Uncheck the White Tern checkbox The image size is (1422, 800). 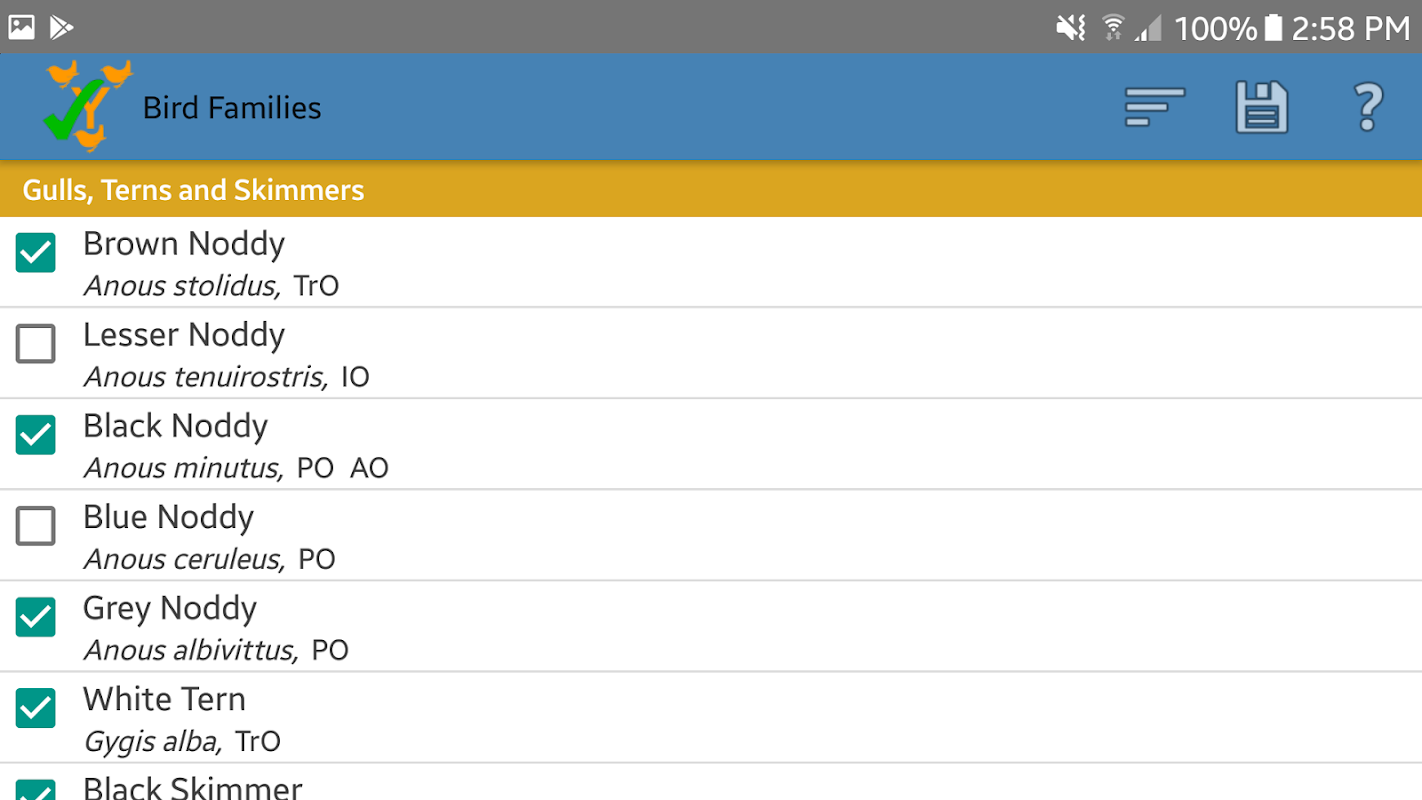pos(36,708)
